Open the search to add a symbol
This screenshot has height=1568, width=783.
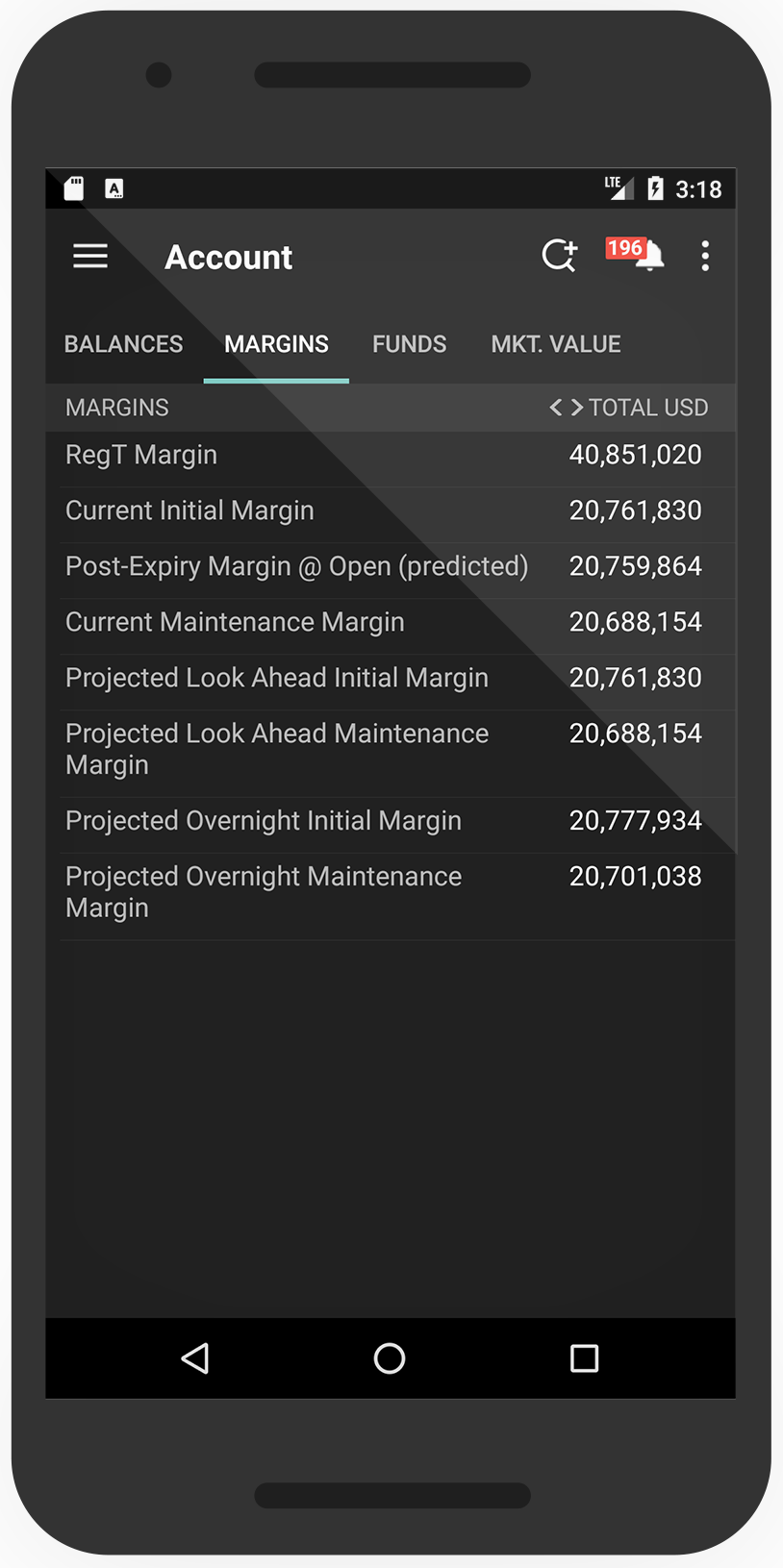click(x=558, y=256)
